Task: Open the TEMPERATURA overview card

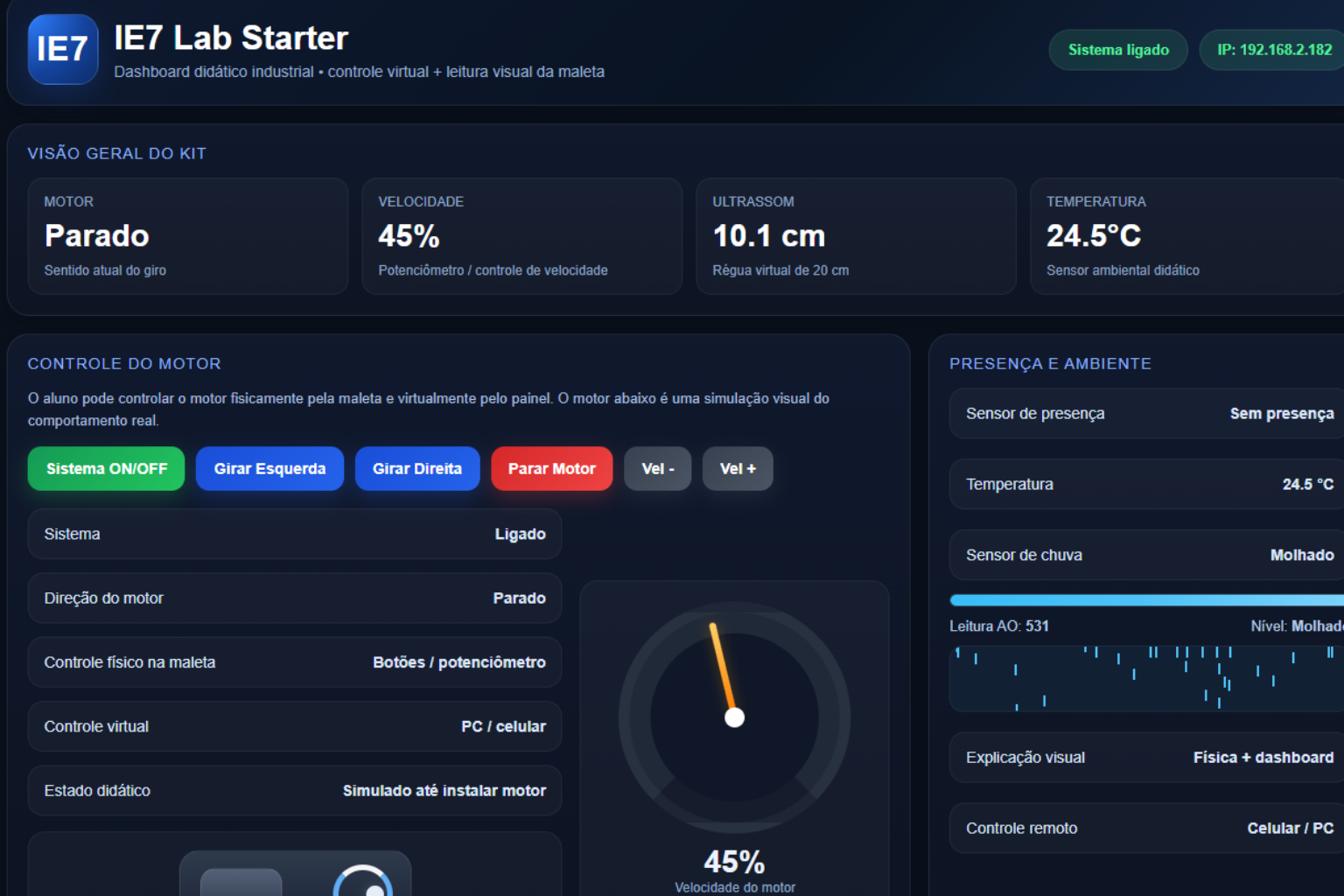Action: point(1187,236)
